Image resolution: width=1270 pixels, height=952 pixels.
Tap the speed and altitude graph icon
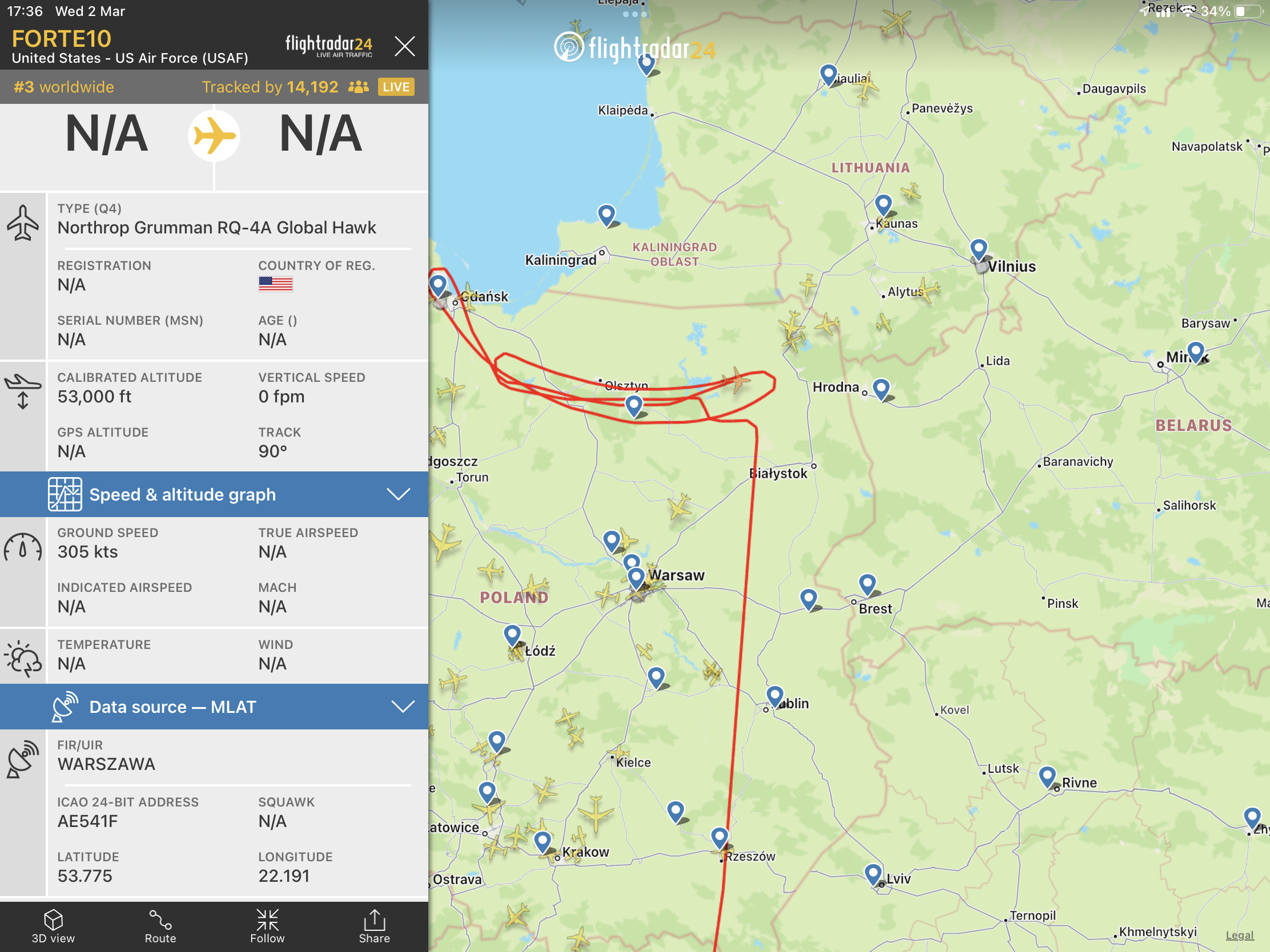click(x=65, y=494)
